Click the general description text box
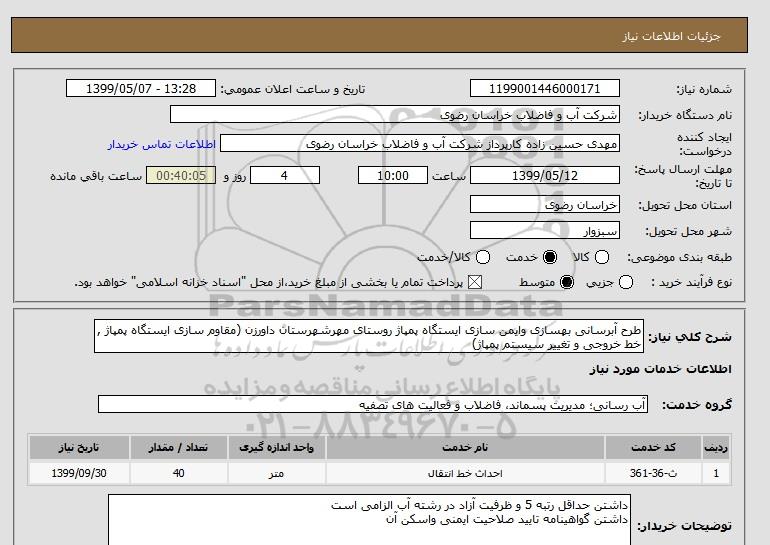The width and height of the screenshot is (770, 545). (x=369, y=337)
